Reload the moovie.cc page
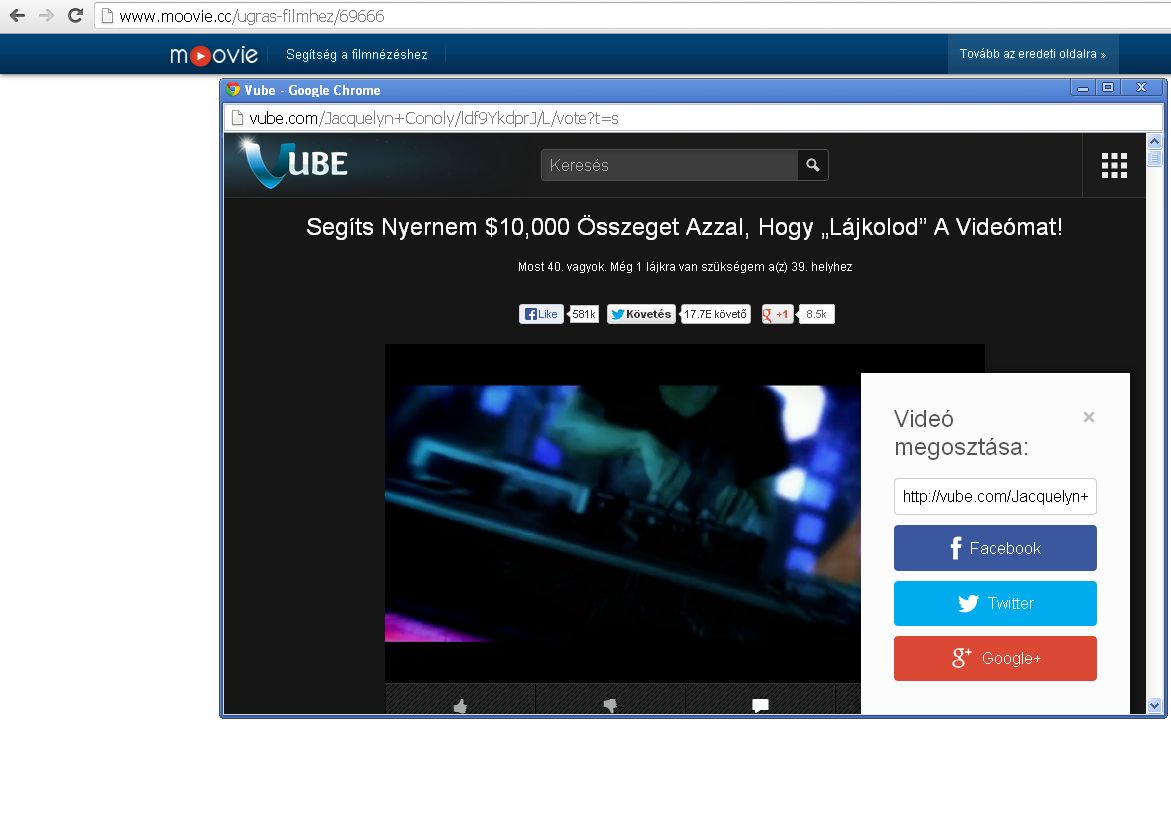This screenshot has height=829, width=1171. (74, 16)
